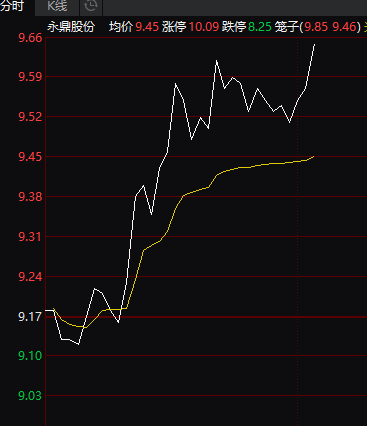Image resolution: width=367 pixels, height=426 pixels.
Task: Click the 9.38 price axis label
Action: click(30, 197)
